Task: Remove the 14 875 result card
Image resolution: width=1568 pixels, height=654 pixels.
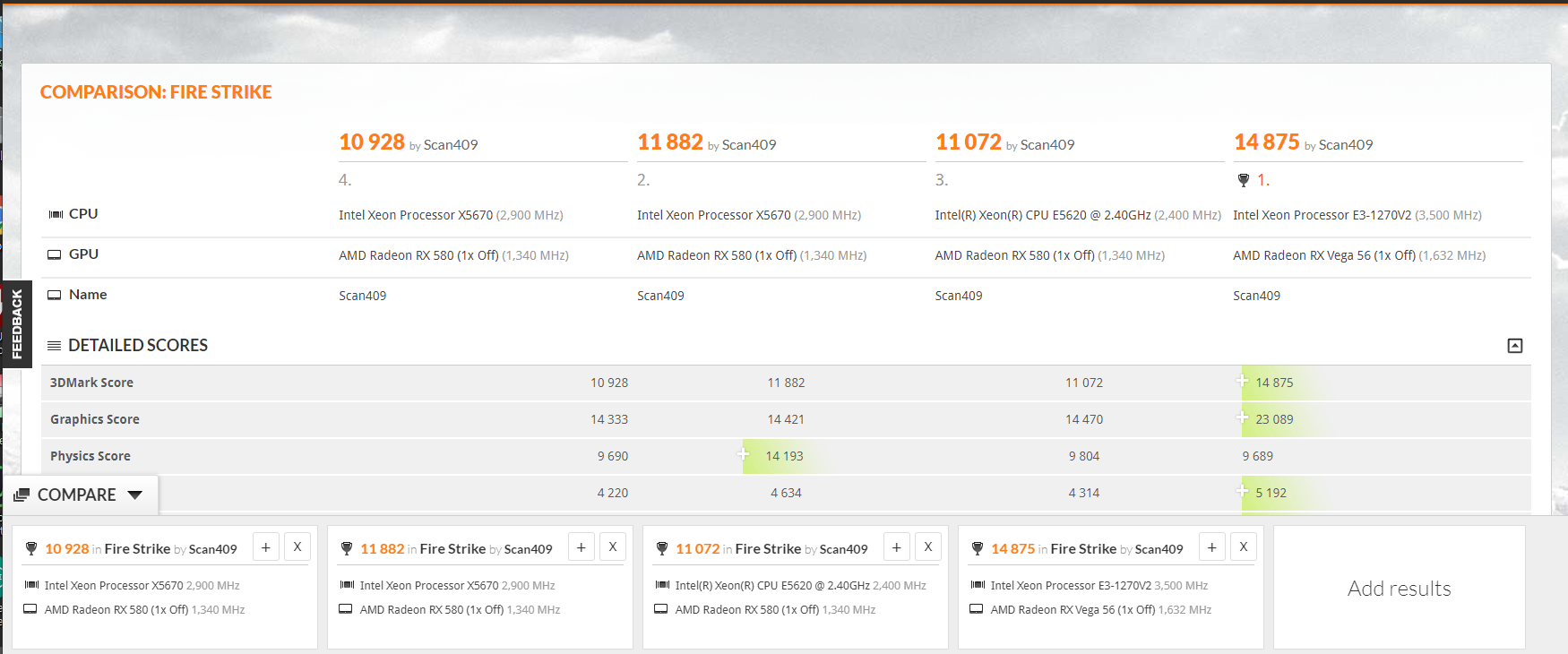Action: point(1244,547)
